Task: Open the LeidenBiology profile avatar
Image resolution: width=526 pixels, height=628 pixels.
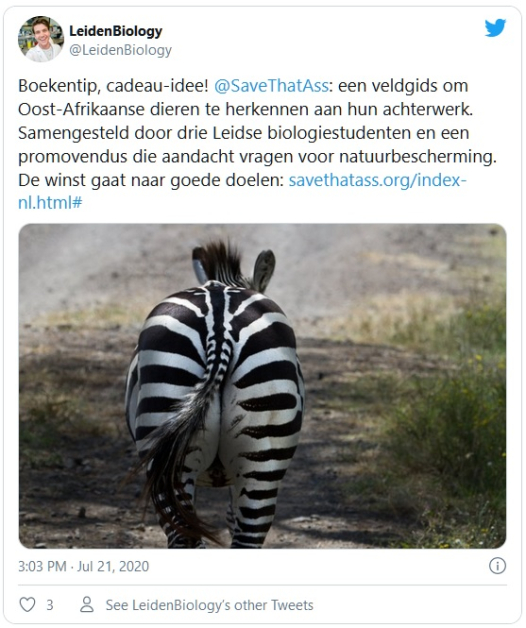Action: [41, 39]
